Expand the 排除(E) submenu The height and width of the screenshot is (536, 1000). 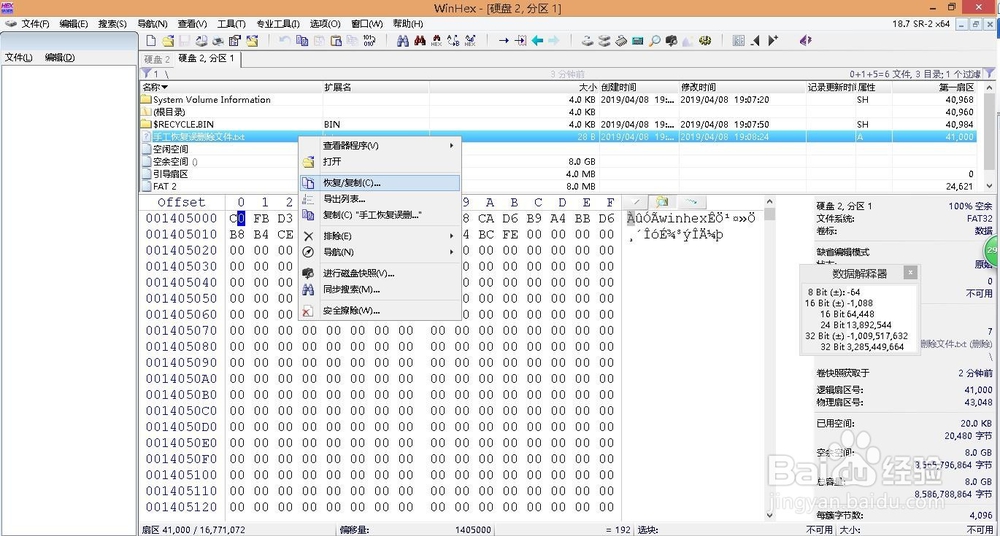(380, 235)
